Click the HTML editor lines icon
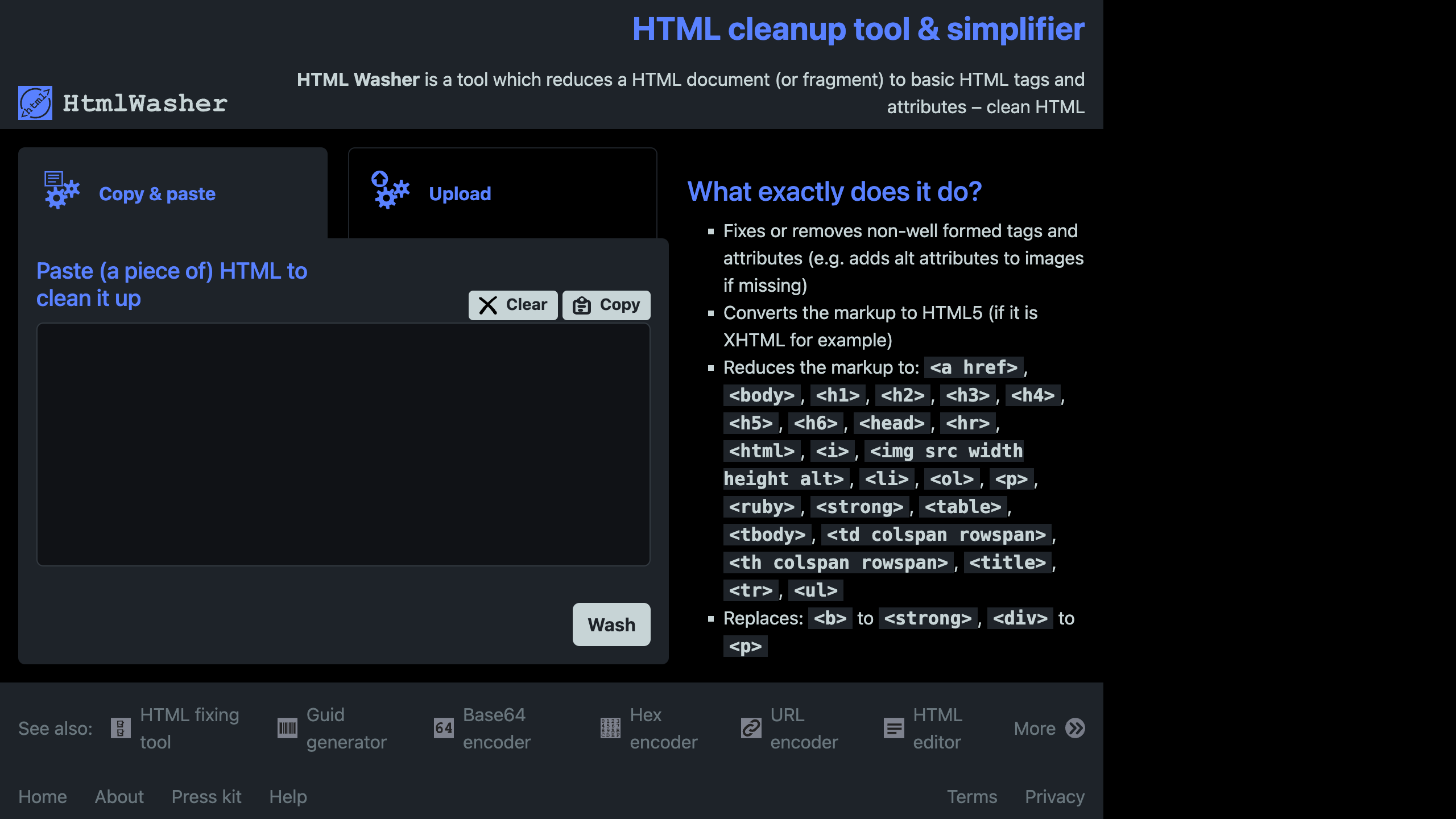The height and width of the screenshot is (819, 1456). tap(894, 728)
